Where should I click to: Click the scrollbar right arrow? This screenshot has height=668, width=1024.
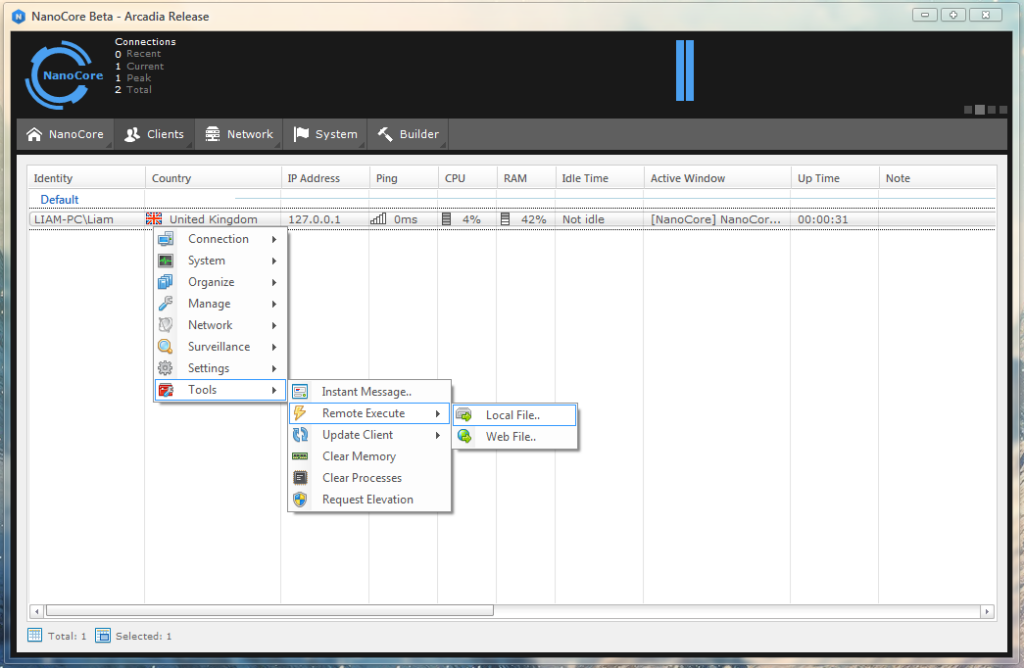987,611
